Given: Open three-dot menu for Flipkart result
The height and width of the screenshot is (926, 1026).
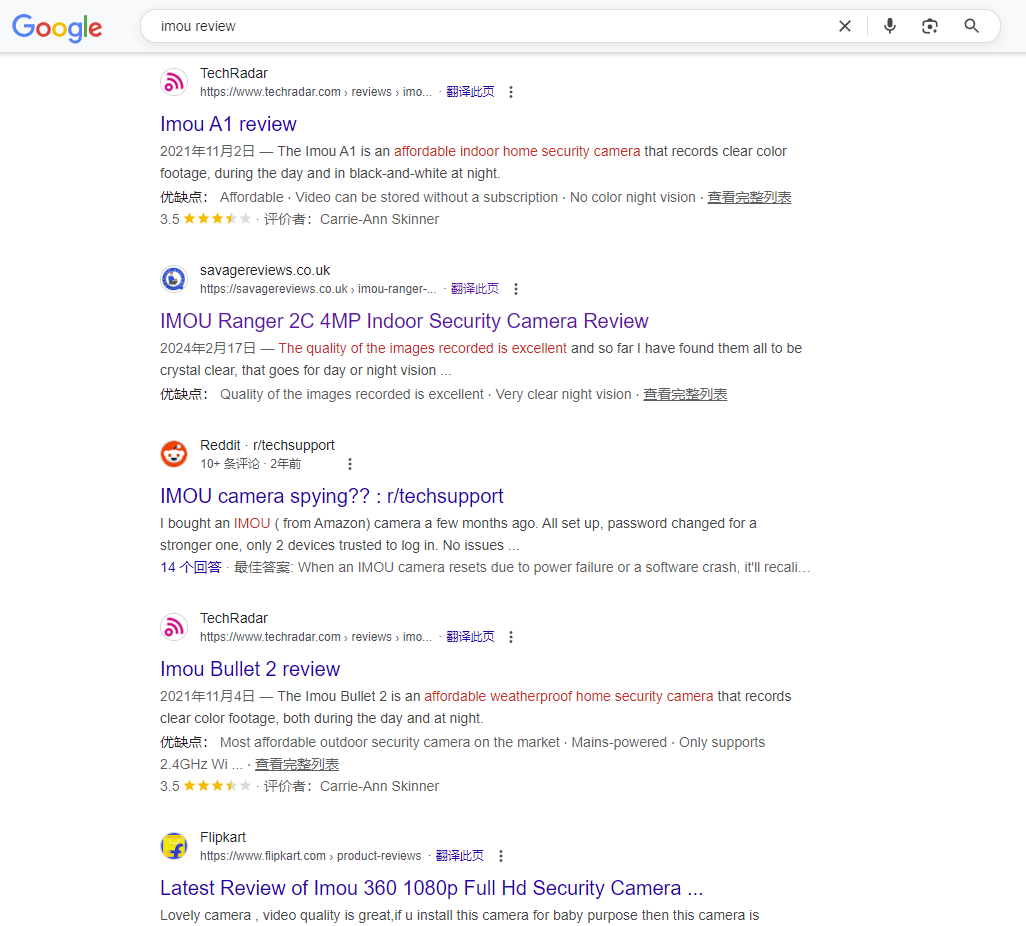Looking at the screenshot, I should (x=501, y=856).
